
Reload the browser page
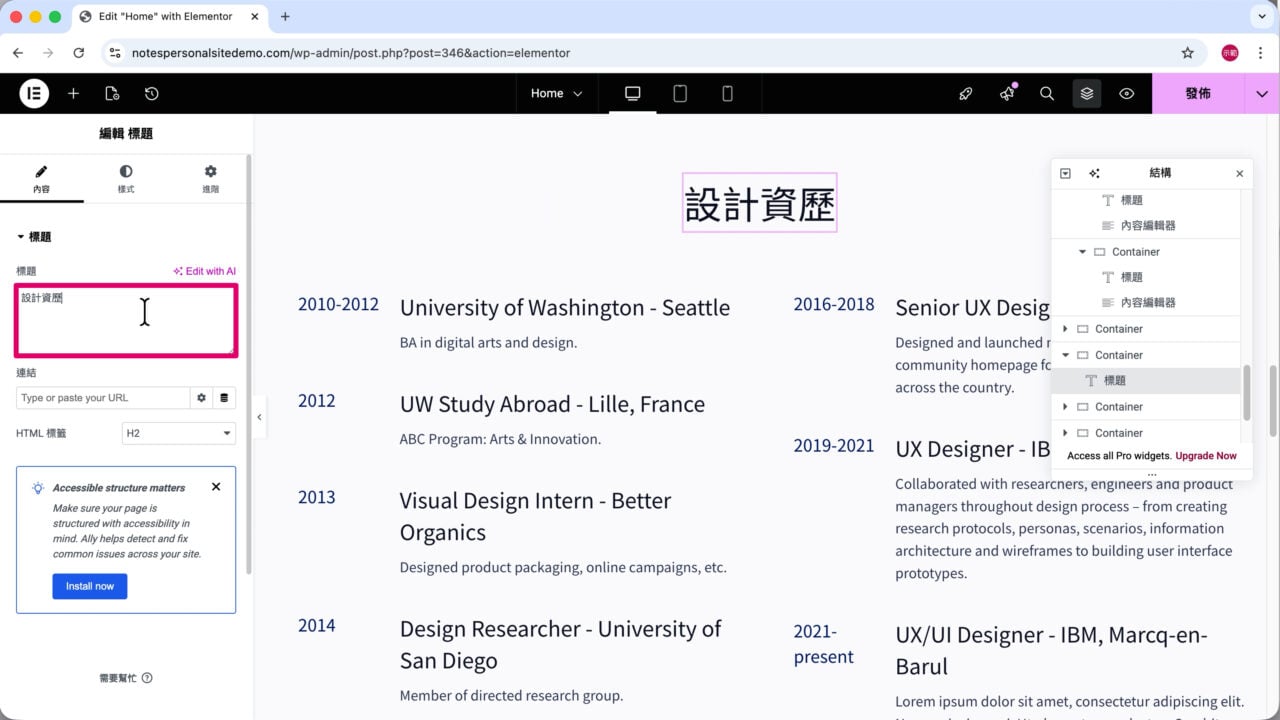tap(79, 53)
